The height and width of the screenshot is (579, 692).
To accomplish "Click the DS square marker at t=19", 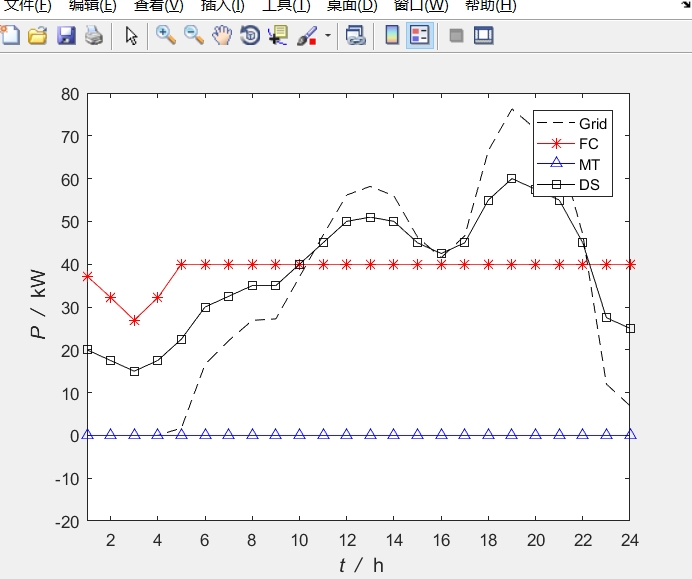I will click(x=511, y=179).
